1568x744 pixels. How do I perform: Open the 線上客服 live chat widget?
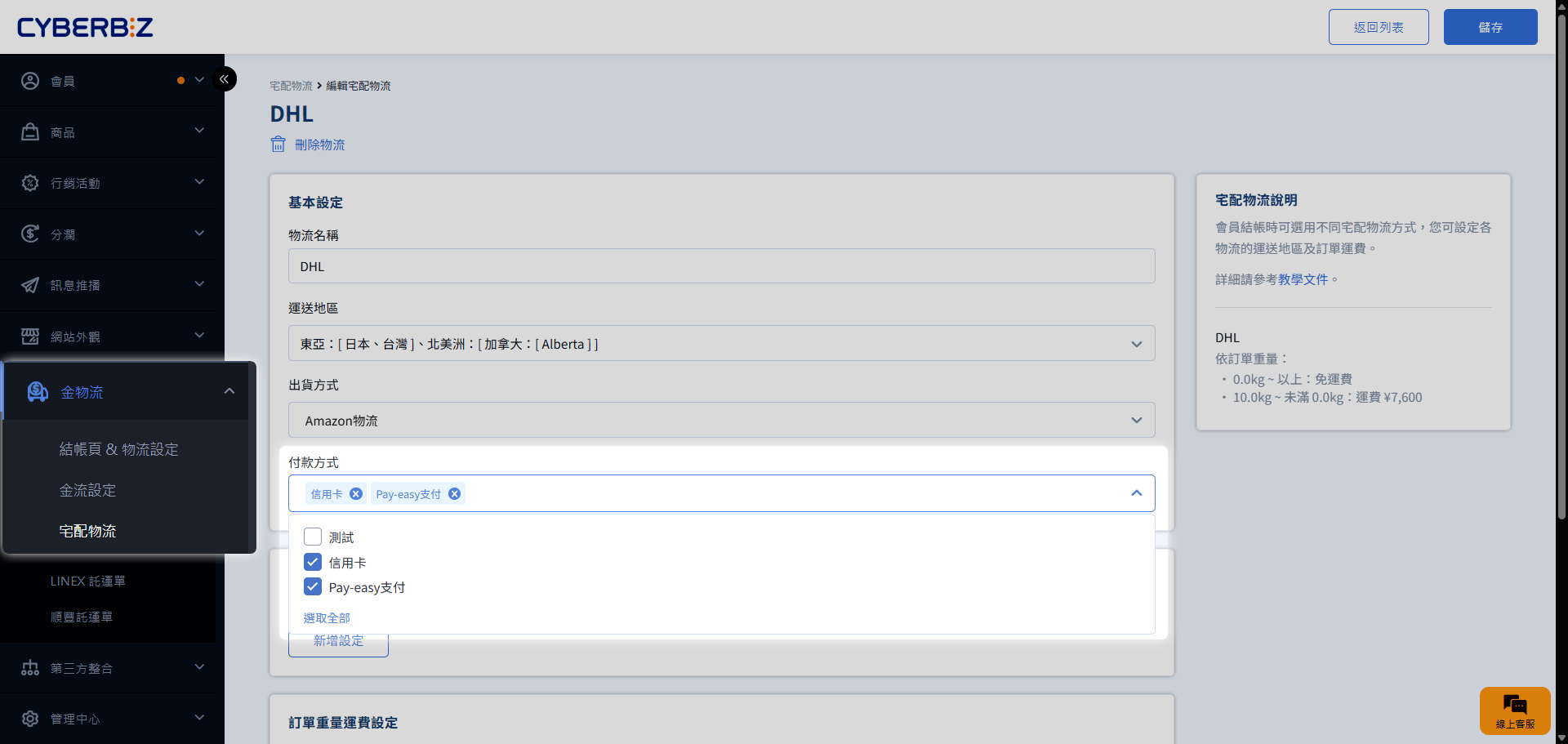[x=1514, y=710]
